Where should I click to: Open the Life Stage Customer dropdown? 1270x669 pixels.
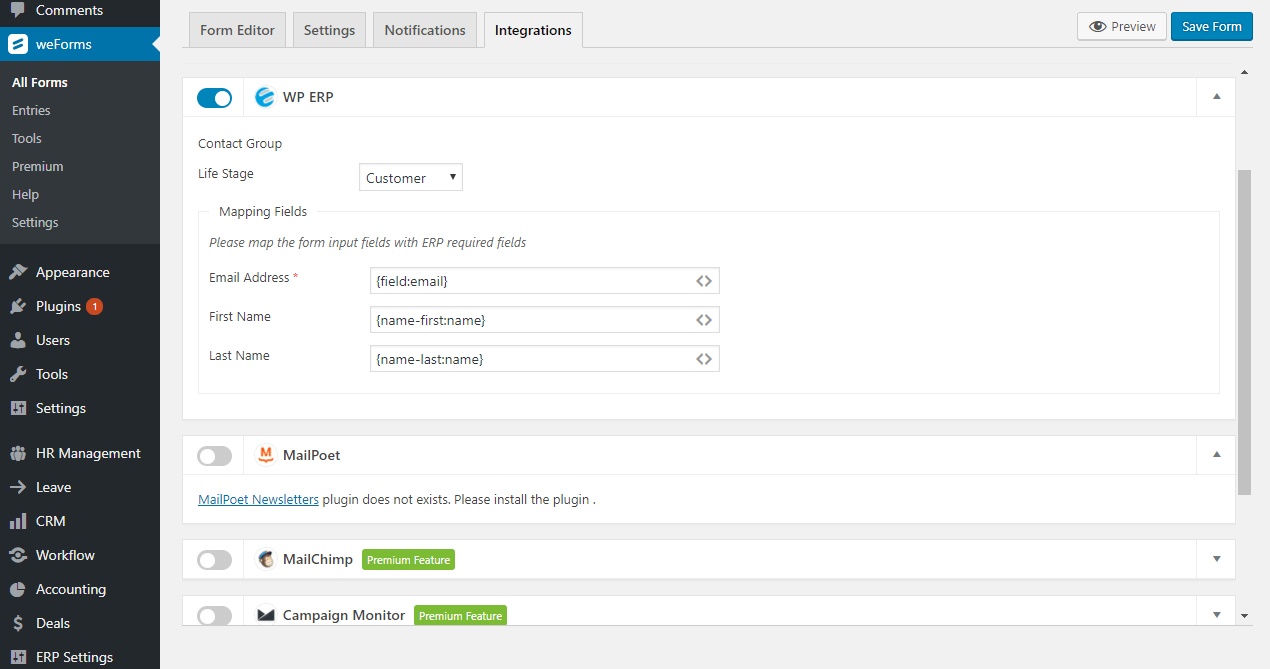tap(410, 177)
